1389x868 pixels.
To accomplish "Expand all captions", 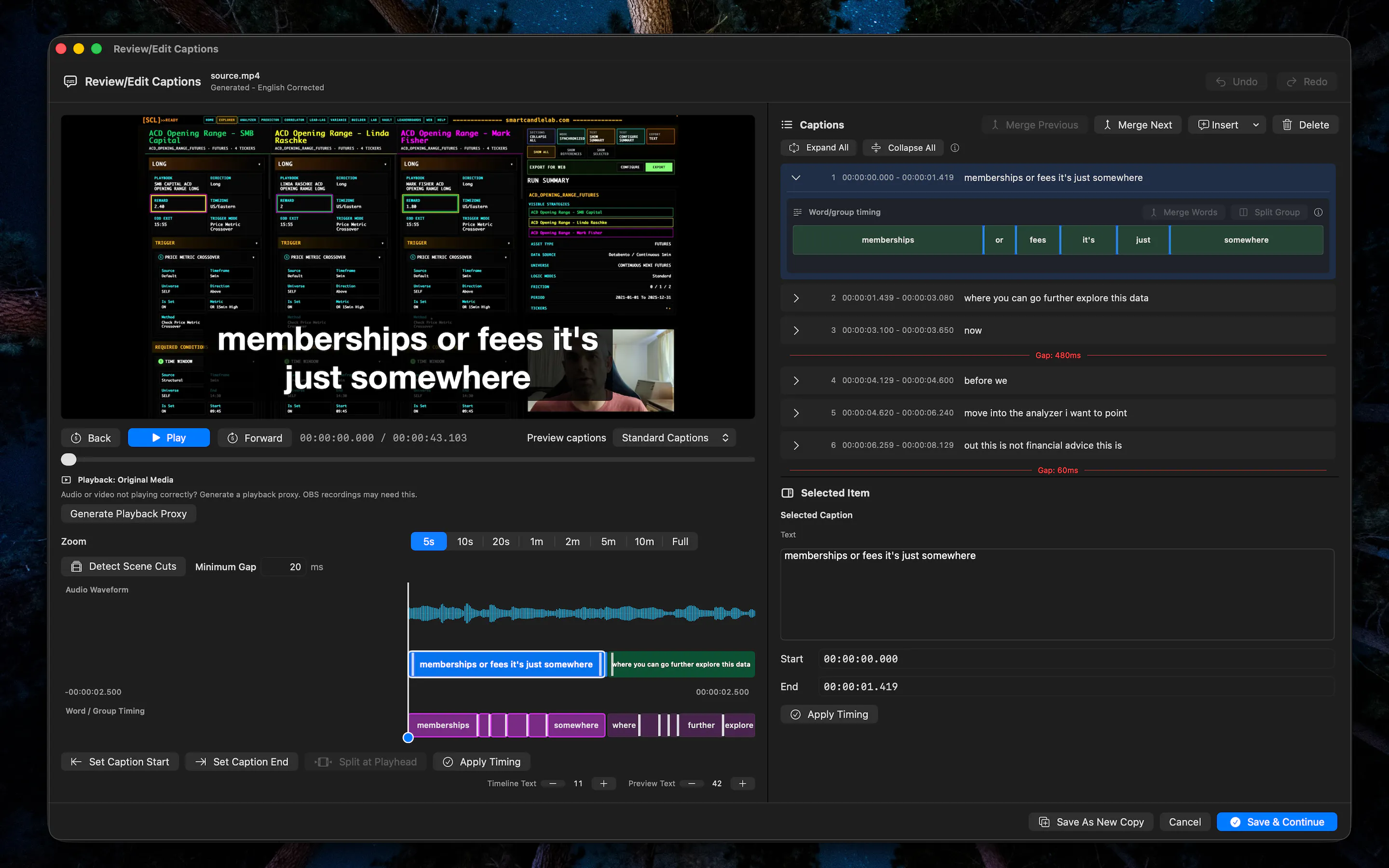I will [818, 148].
